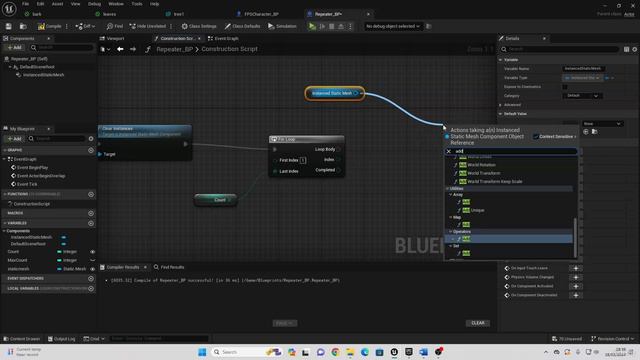Compile the Repeater_BP blueprint
The width and height of the screenshot is (640, 360).
(x=49, y=26)
